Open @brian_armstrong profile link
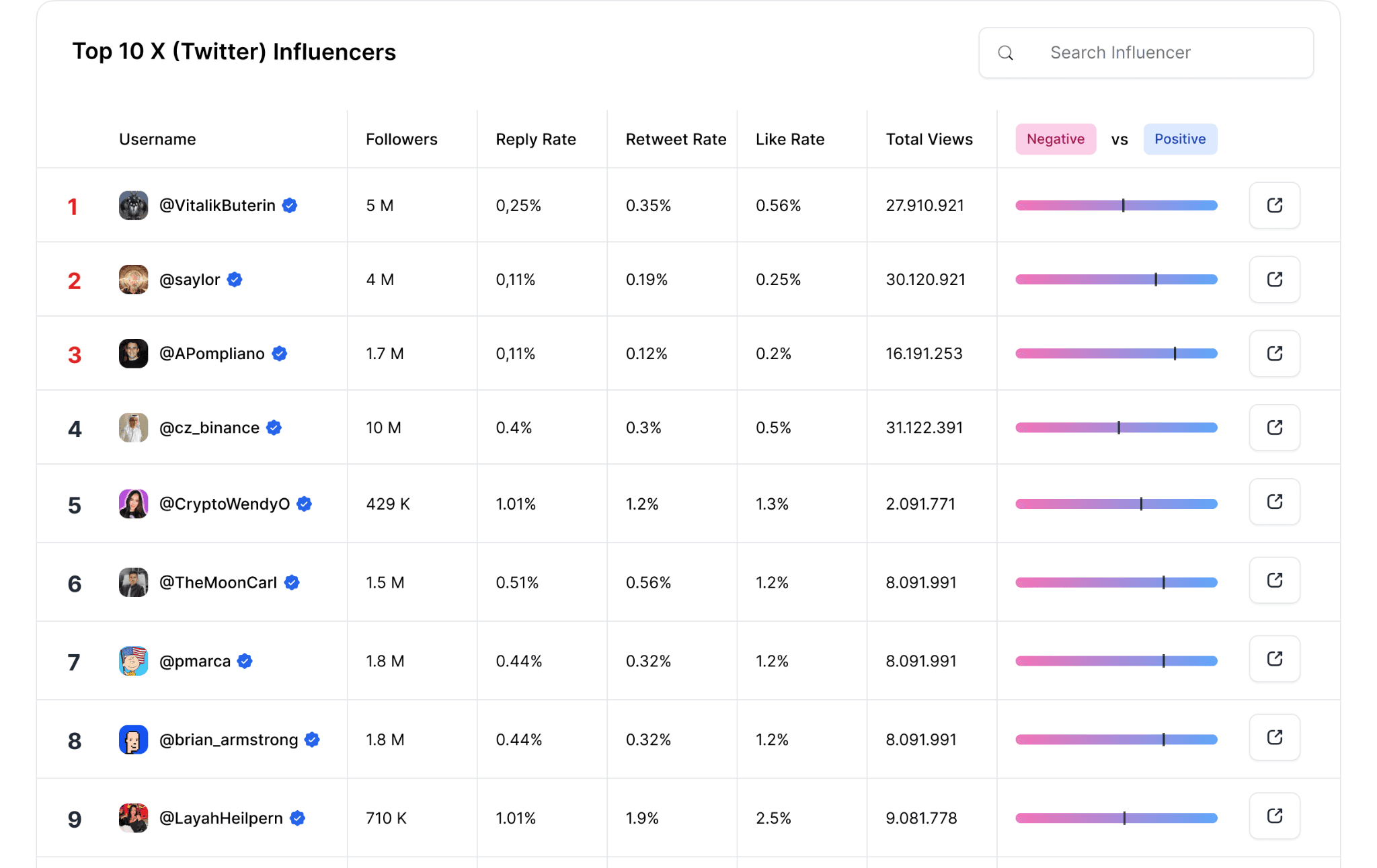 click(x=229, y=740)
